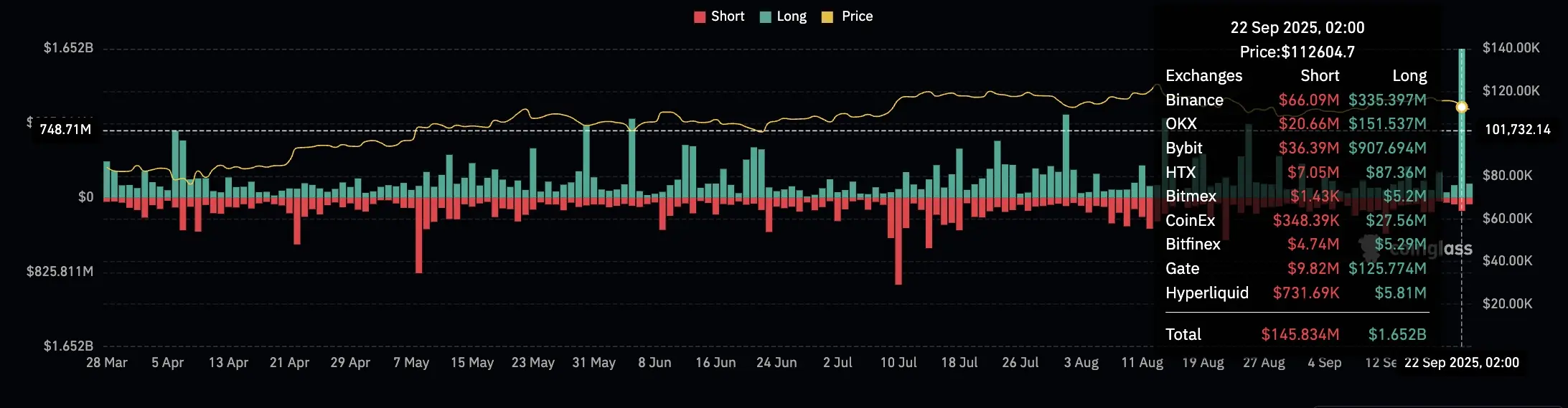Image resolution: width=1568 pixels, height=408 pixels.
Task: Click the yellow Price legend color square
Action: [x=827, y=17]
